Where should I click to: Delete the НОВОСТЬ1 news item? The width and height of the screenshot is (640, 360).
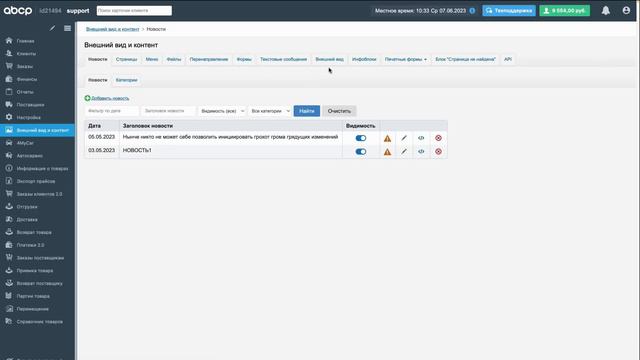pos(438,151)
